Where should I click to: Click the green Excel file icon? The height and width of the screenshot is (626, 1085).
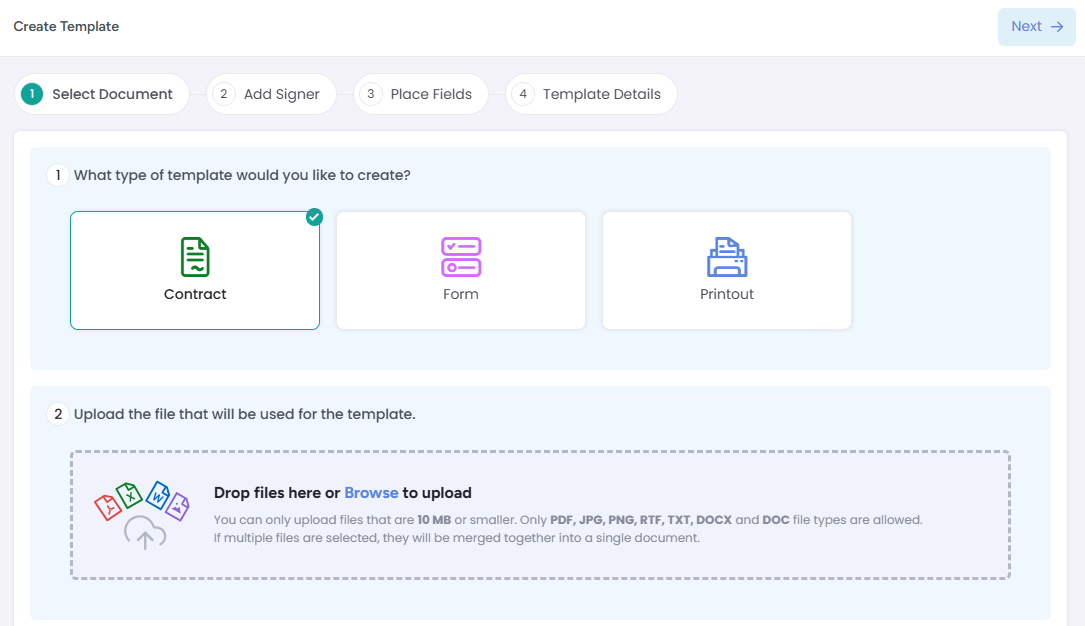(129, 495)
